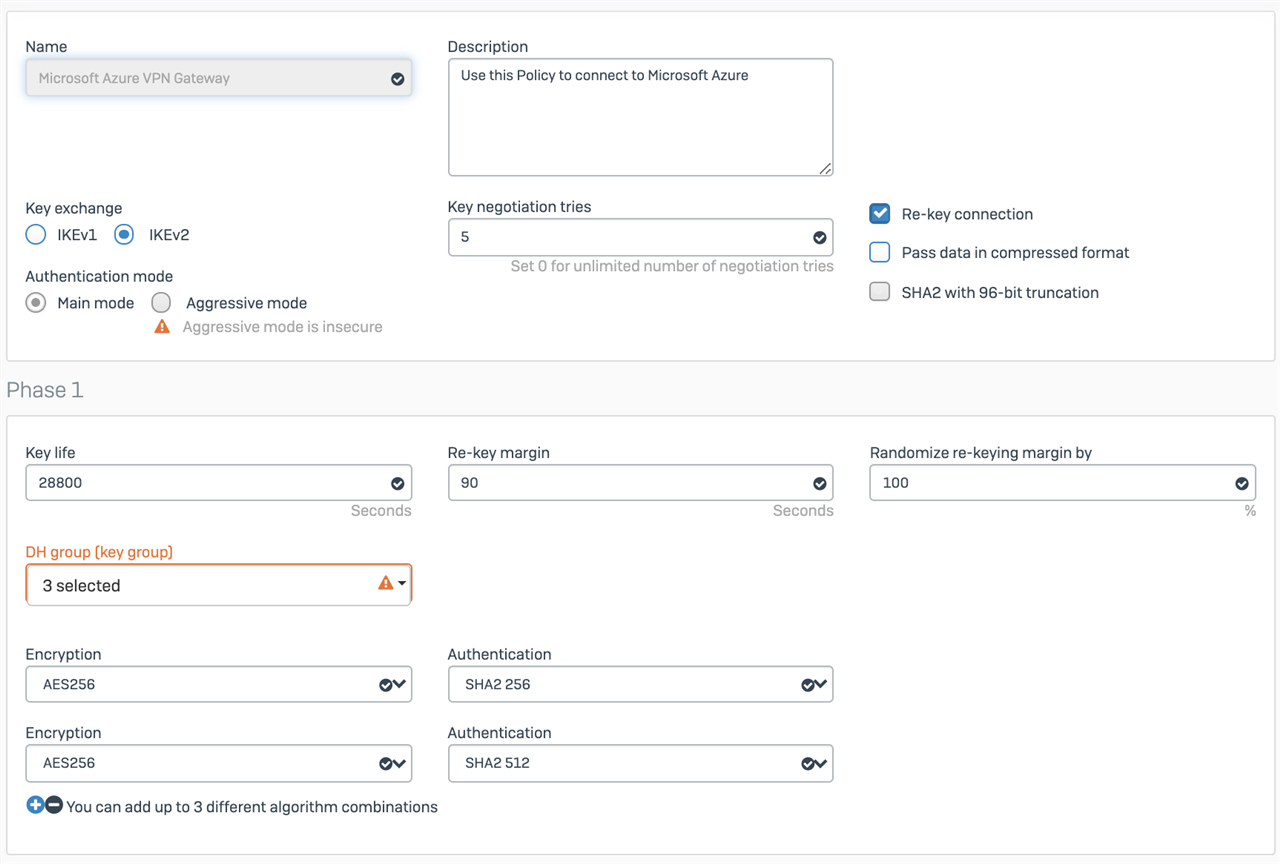Click warning icon in DH group dropdown
The image size is (1280, 864).
pos(385,583)
